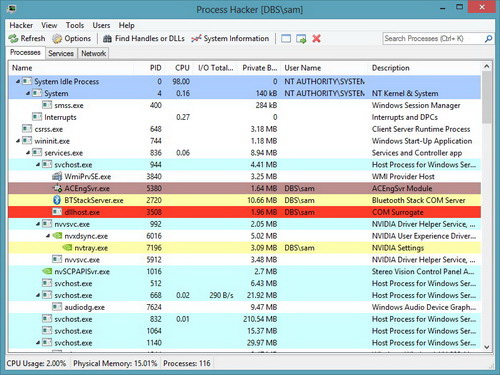Image resolution: width=500 pixels, height=375 pixels.
Task: Select the Processes tab
Action: pos(25,53)
